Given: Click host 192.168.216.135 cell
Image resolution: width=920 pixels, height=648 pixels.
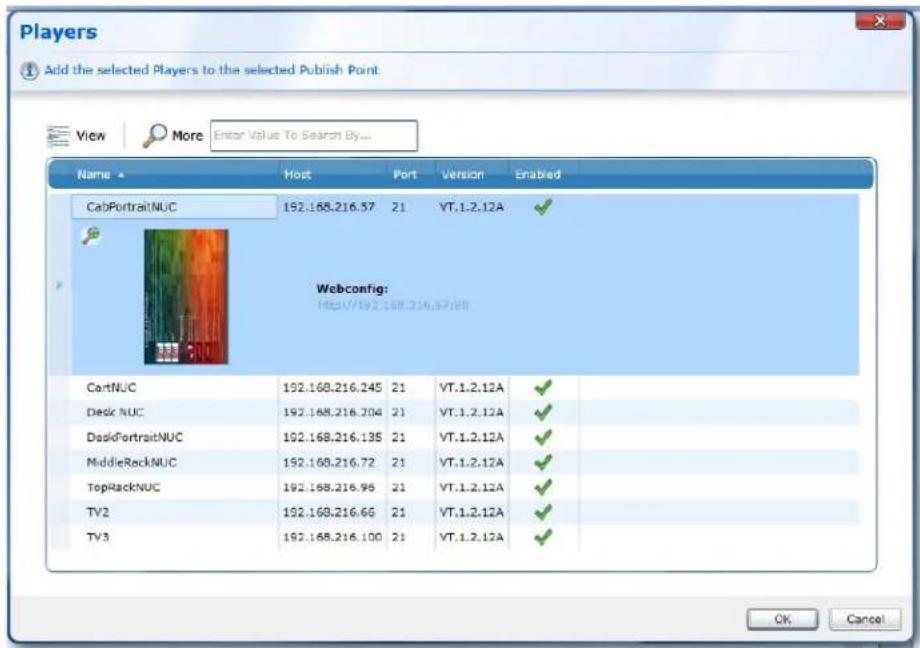Looking at the screenshot, I should [332, 437].
